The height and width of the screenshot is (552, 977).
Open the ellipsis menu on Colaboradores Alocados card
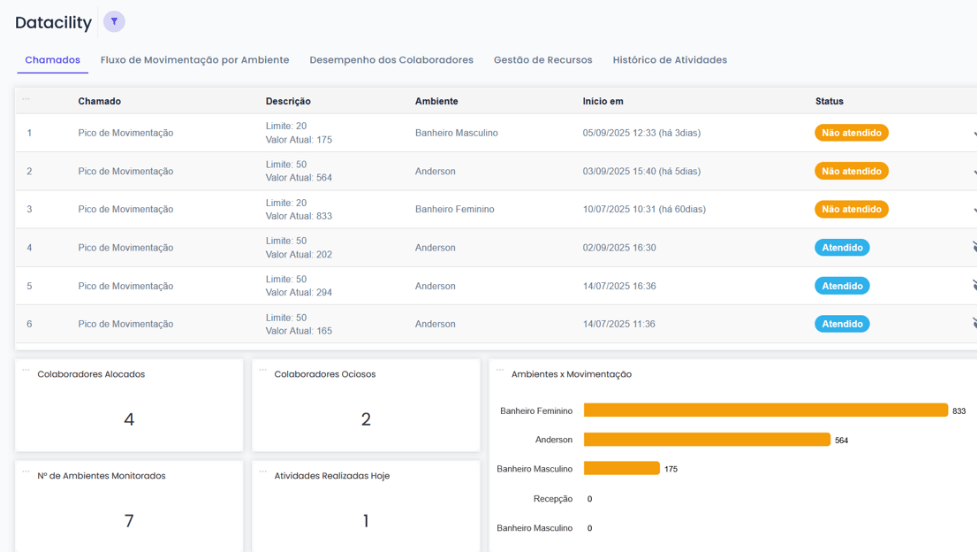pyautogui.click(x=26, y=369)
